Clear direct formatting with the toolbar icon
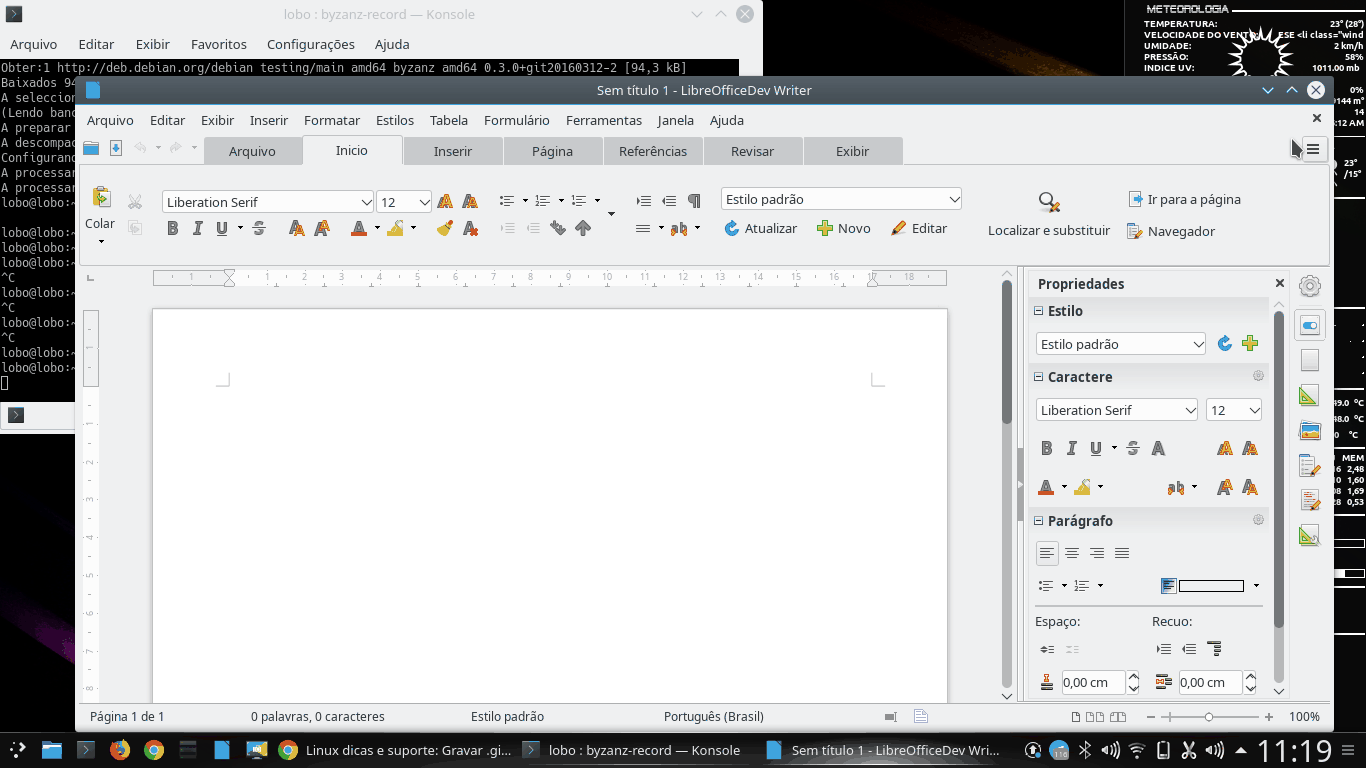Viewport: 1366px width, 768px height. tap(470, 228)
